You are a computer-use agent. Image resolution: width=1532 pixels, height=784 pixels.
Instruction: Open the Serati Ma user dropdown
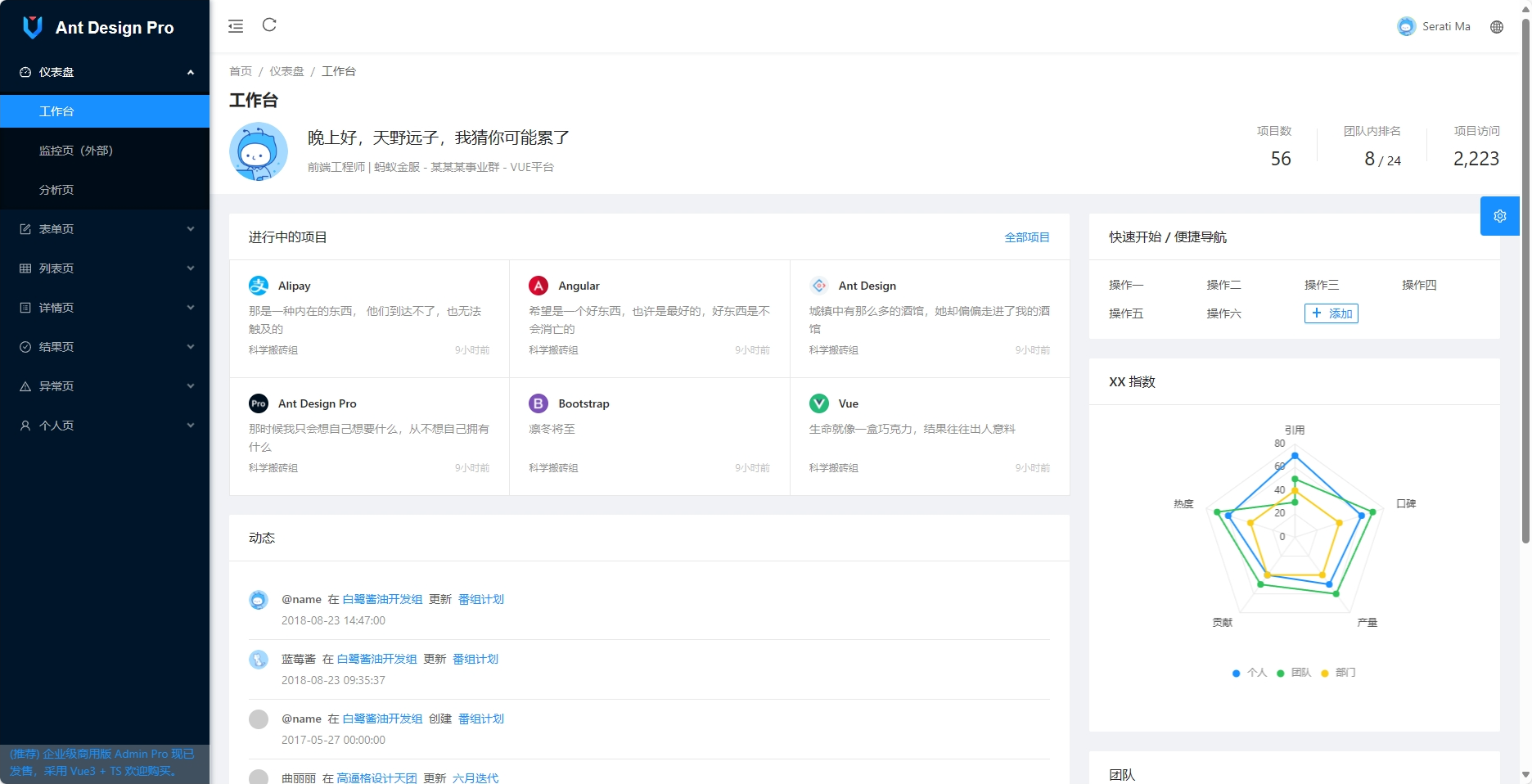[x=1434, y=27]
